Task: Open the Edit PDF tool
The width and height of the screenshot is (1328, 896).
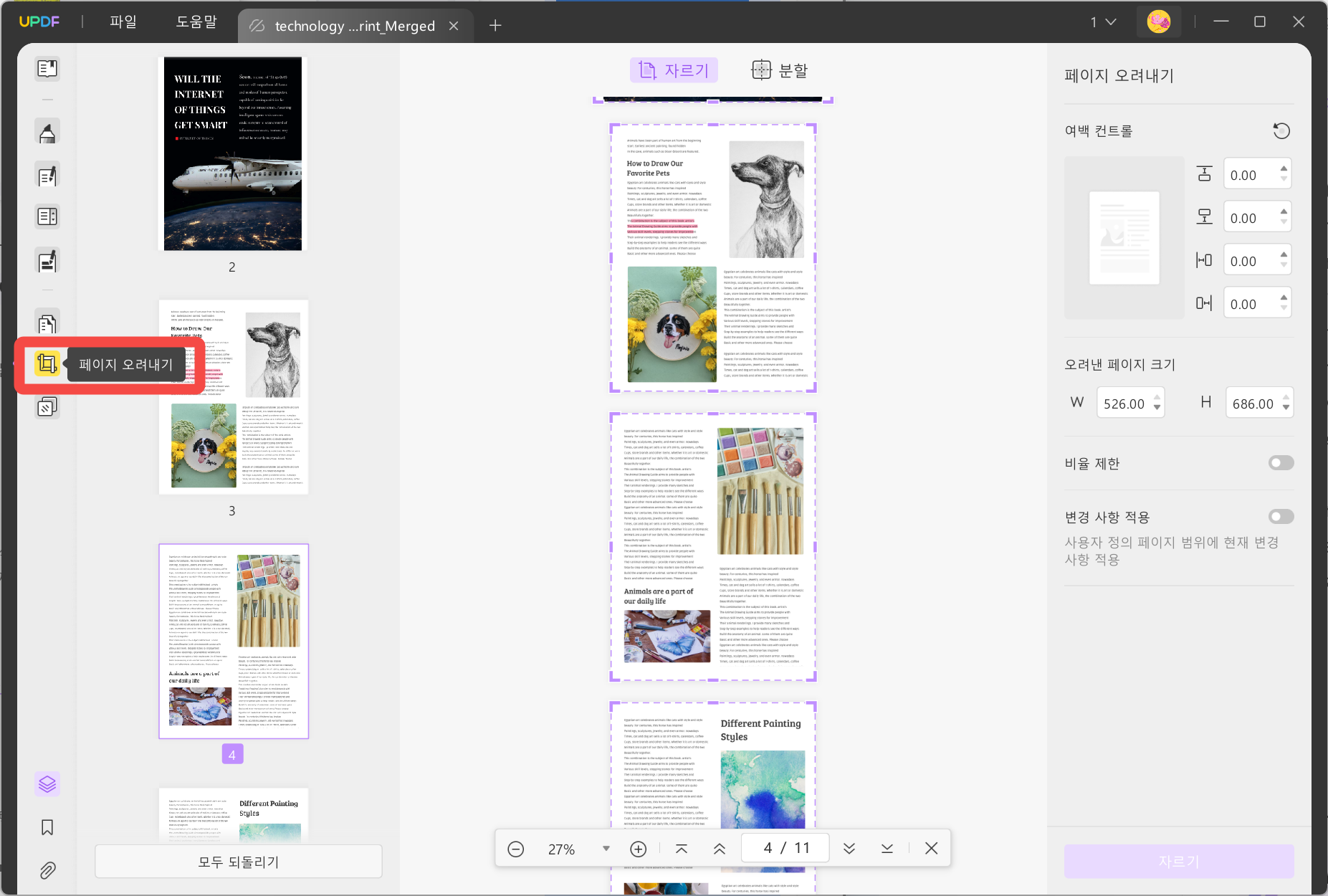Action: (47, 175)
